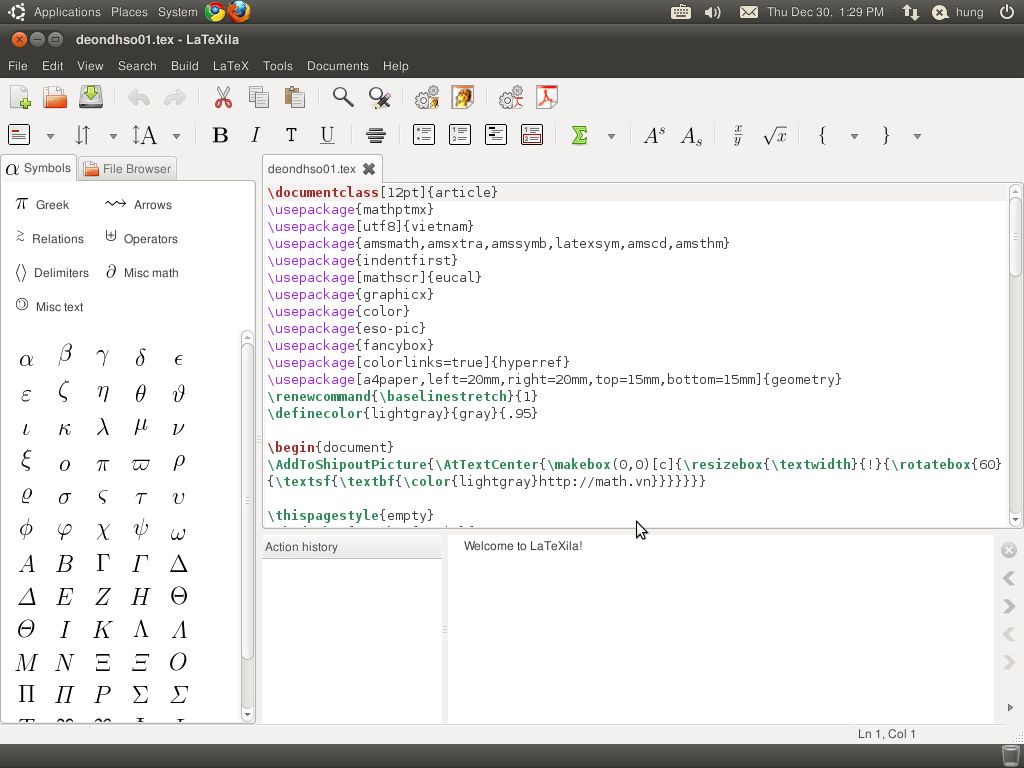Create a new document with the New icon

point(20,98)
